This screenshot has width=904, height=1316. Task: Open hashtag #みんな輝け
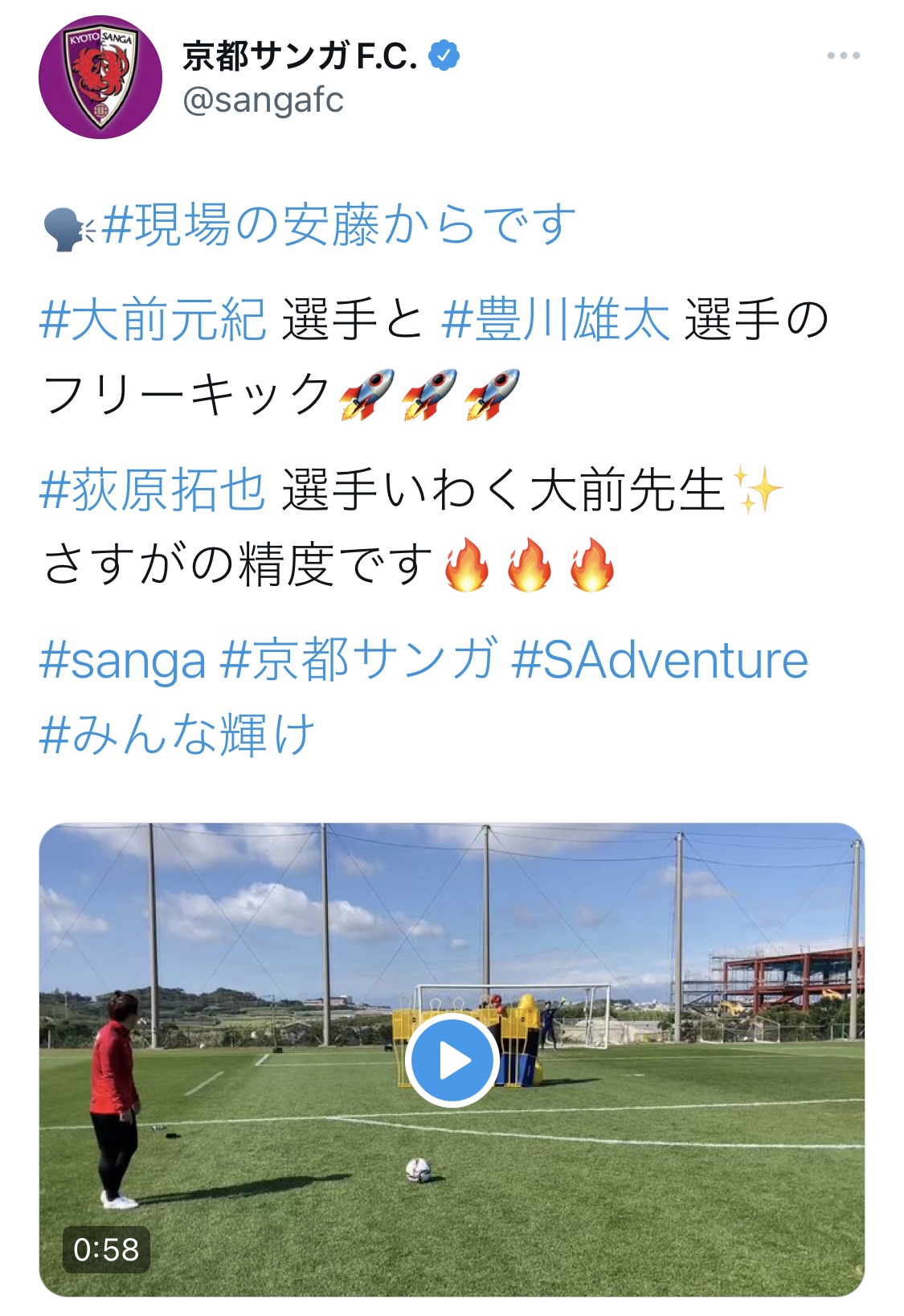click(177, 734)
